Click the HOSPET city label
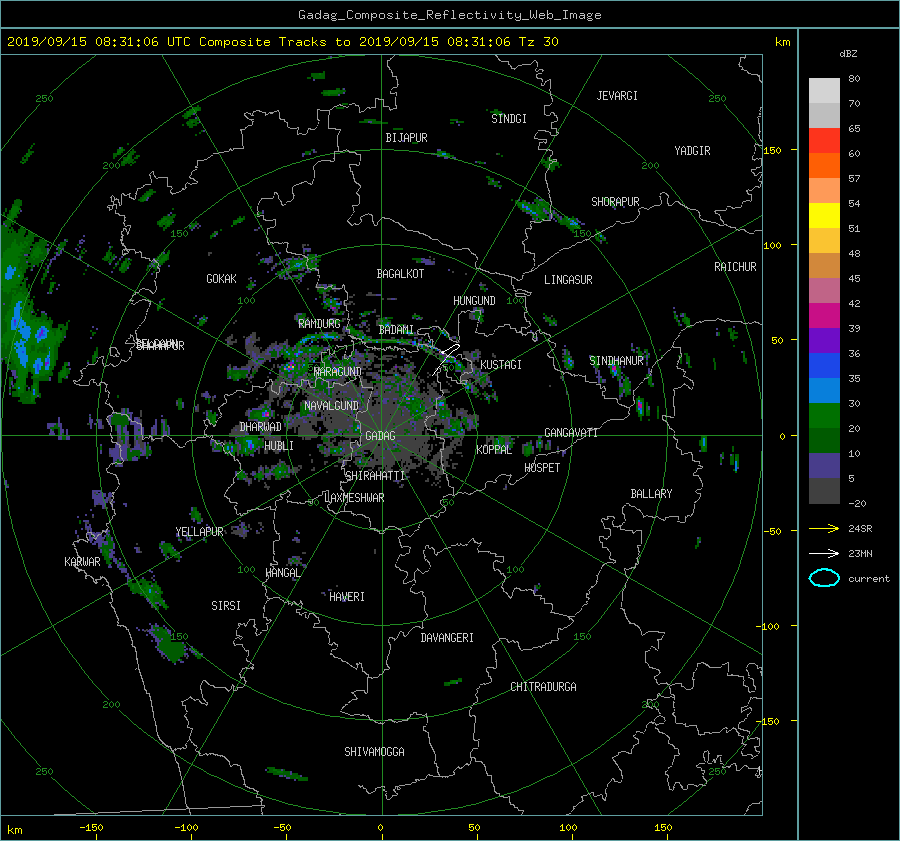 542,468
